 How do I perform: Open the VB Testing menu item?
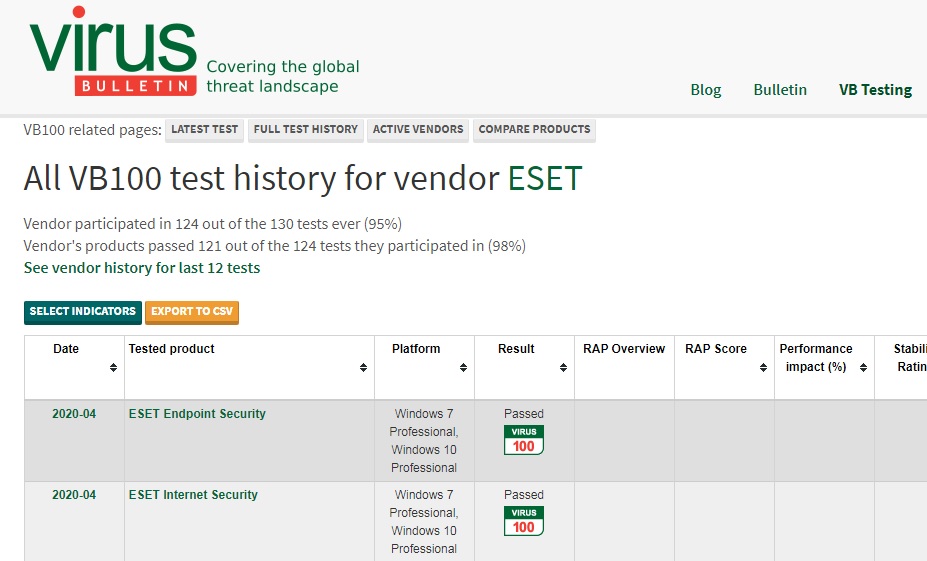876,90
